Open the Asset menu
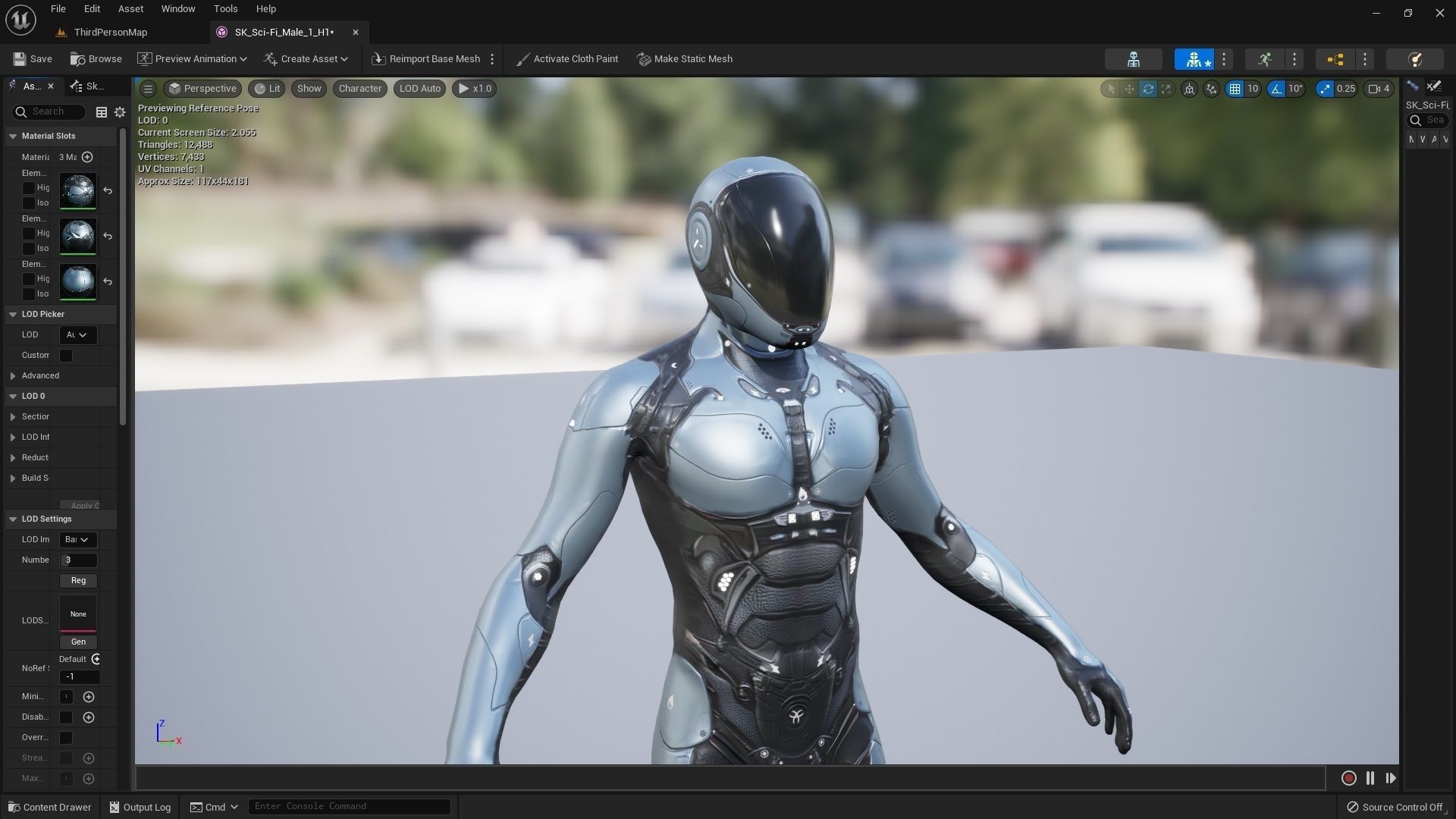This screenshot has width=1456, height=819. 130,9
